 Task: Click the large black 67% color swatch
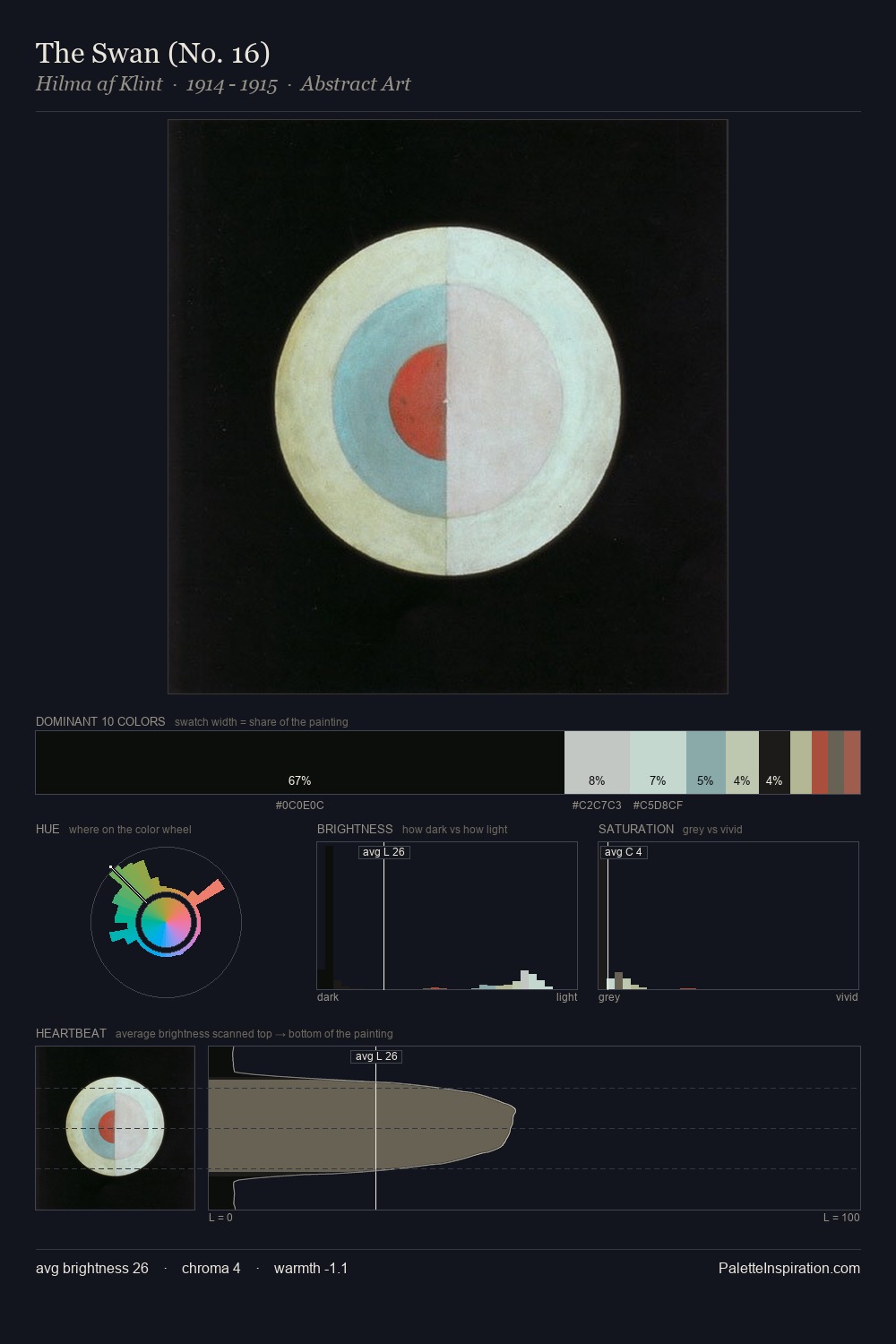(x=300, y=762)
